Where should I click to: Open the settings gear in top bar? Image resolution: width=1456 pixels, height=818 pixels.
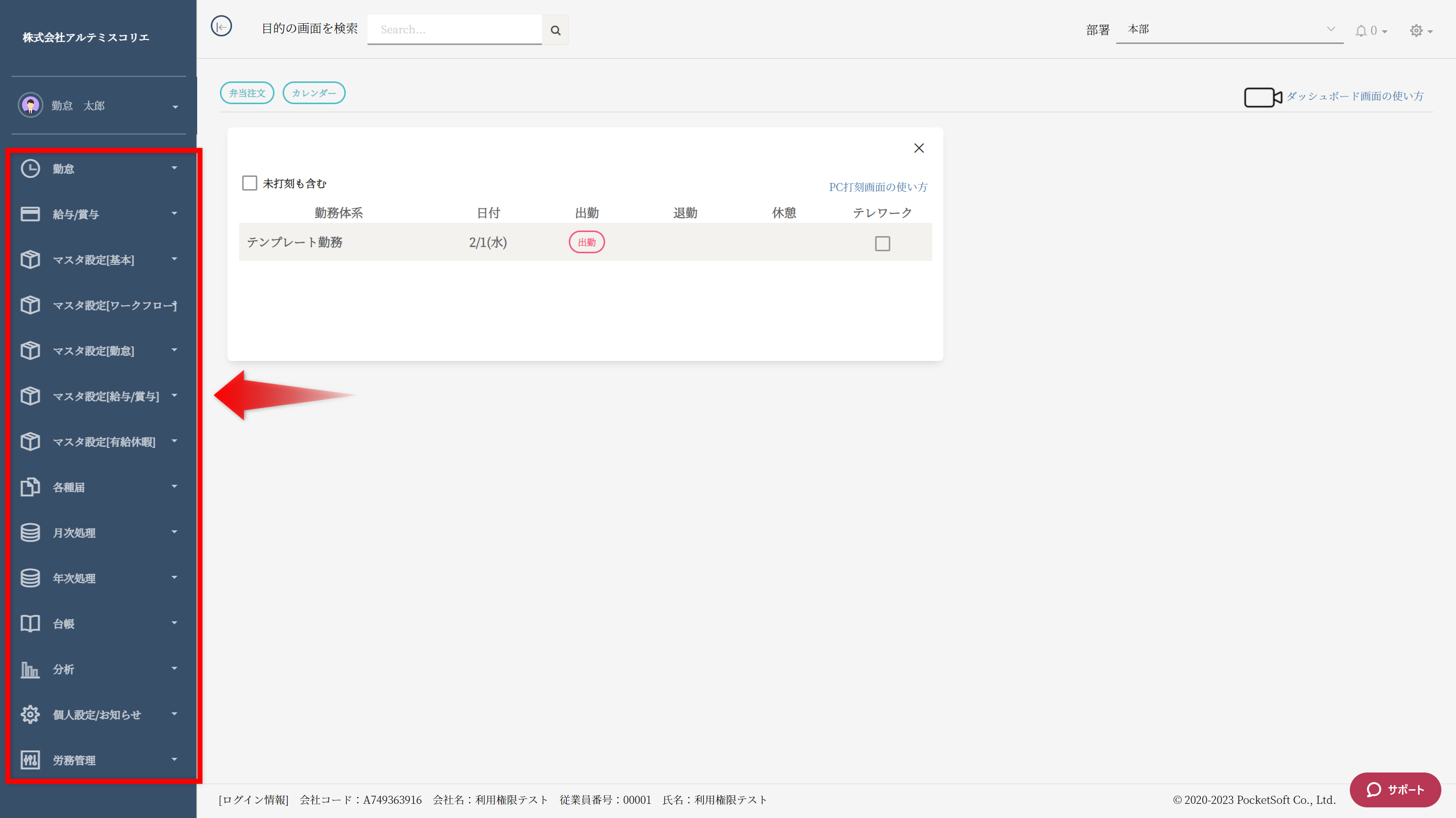[x=1416, y=30]
